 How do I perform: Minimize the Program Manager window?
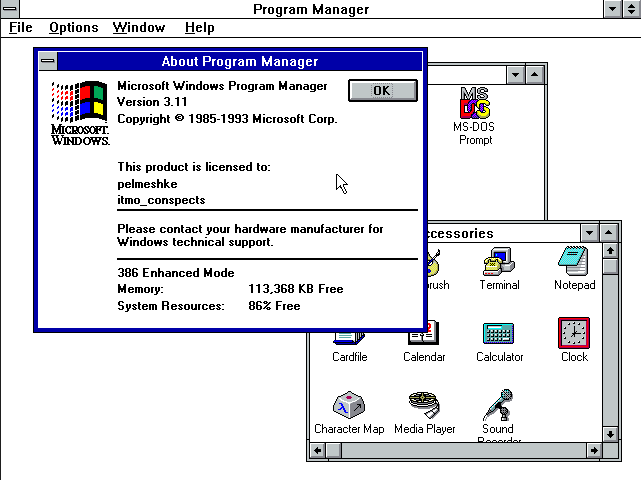[612, 9]
